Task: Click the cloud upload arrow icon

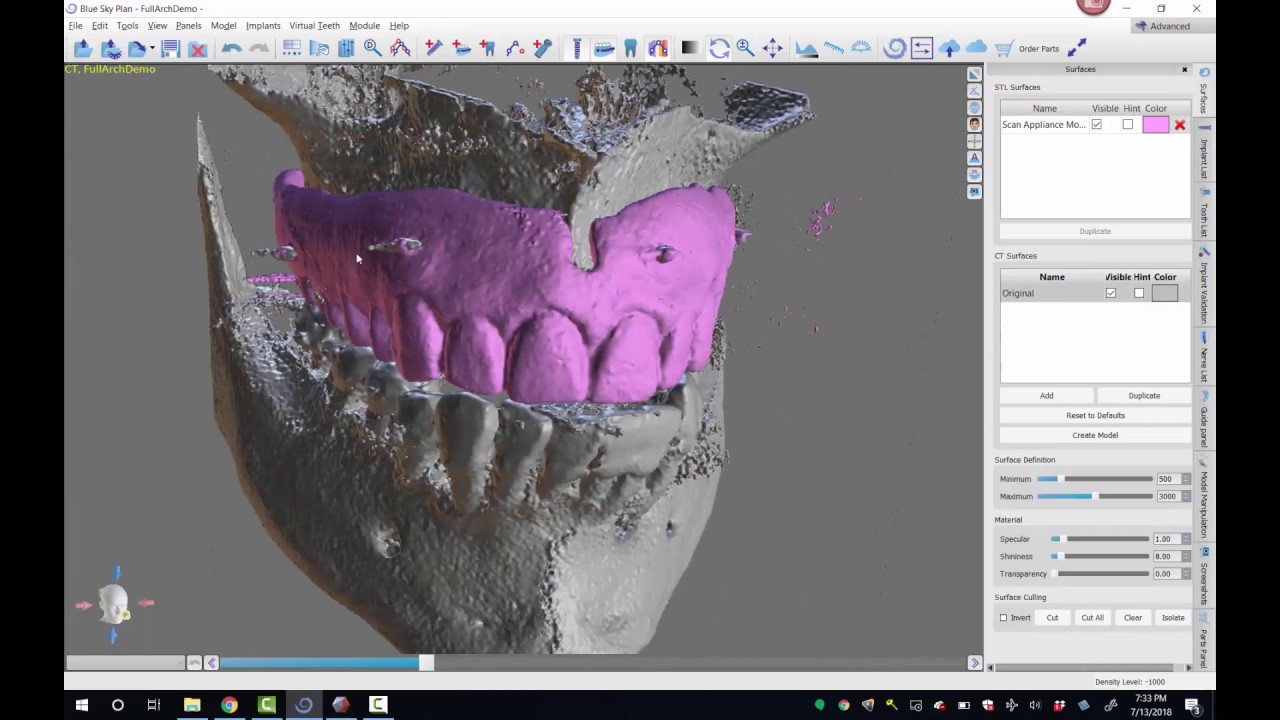Action: [949, 48]
